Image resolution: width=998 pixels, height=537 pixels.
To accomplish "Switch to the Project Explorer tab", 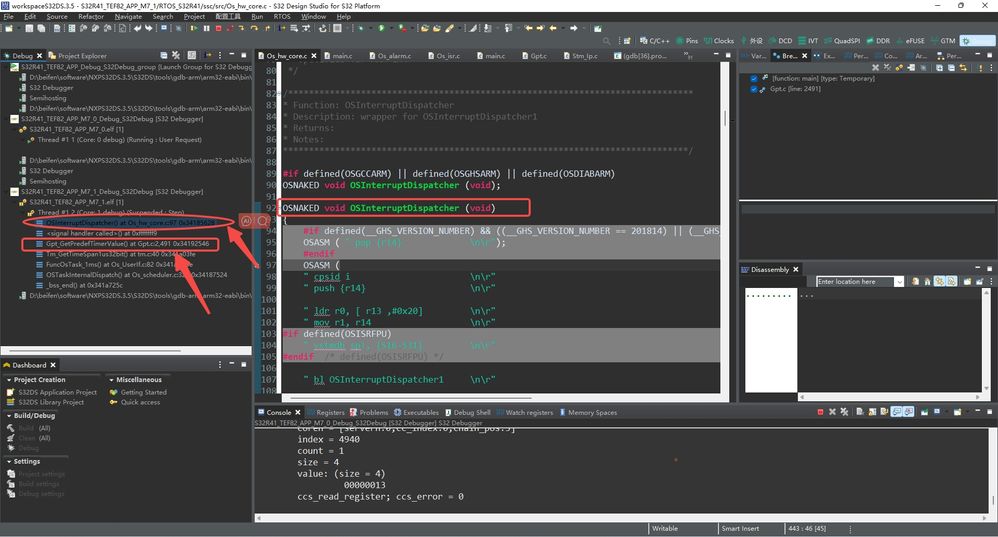I will click(77, 56).
